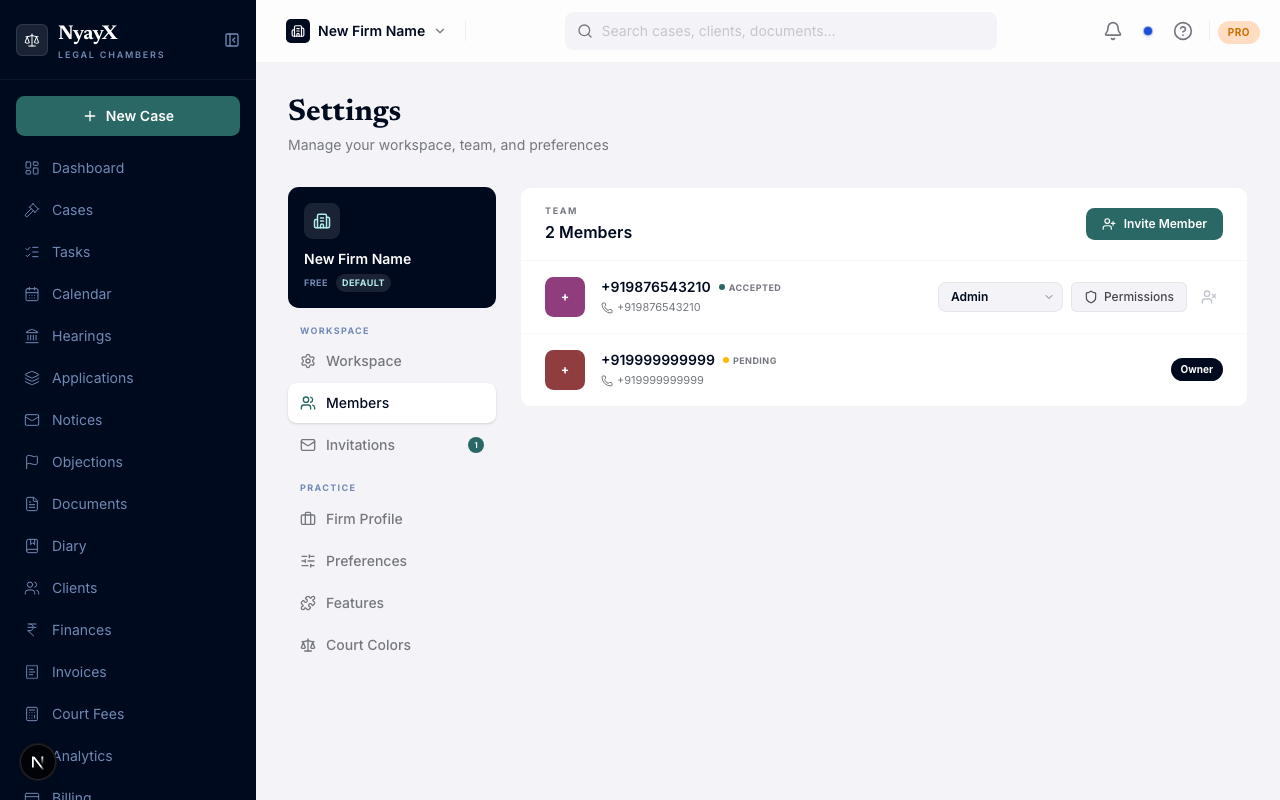Click the NyayX logo avatar bottom left
This screenshot has height=800, width=1280.
click(x=37, y=762)
